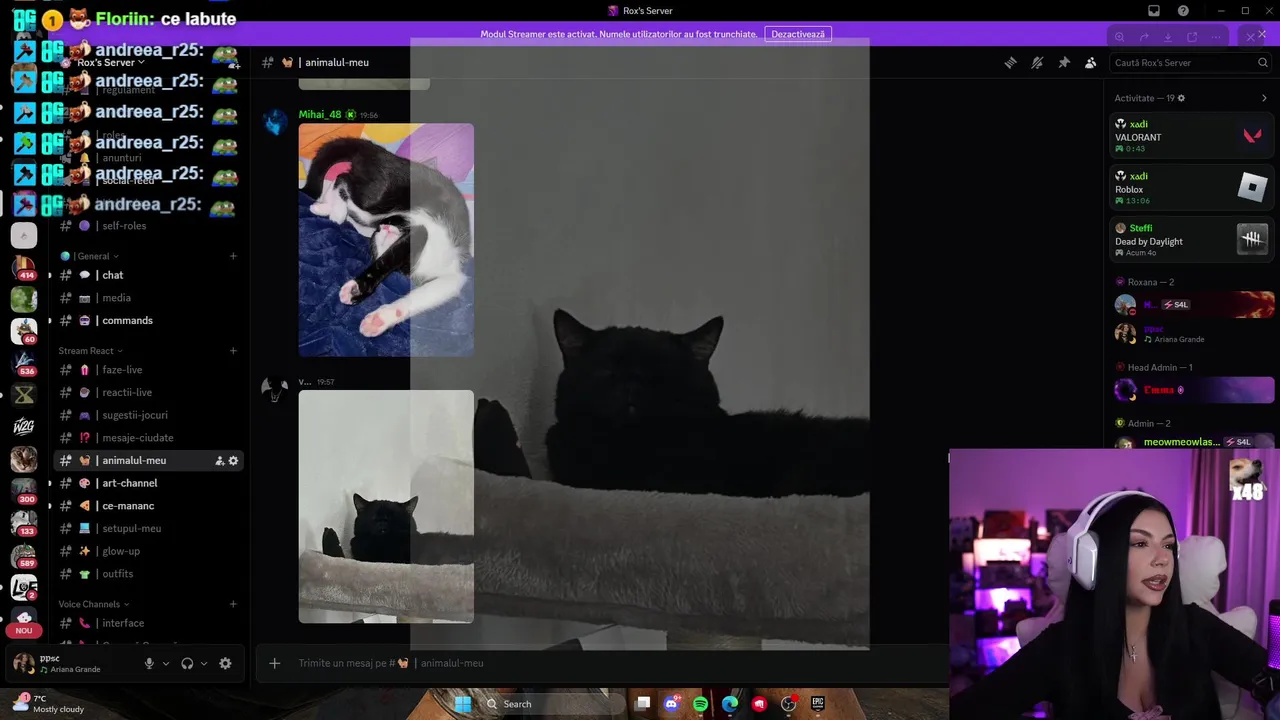1280x720 pixels.
Task: Open the commands channel
Action: (x=148, y=321)
